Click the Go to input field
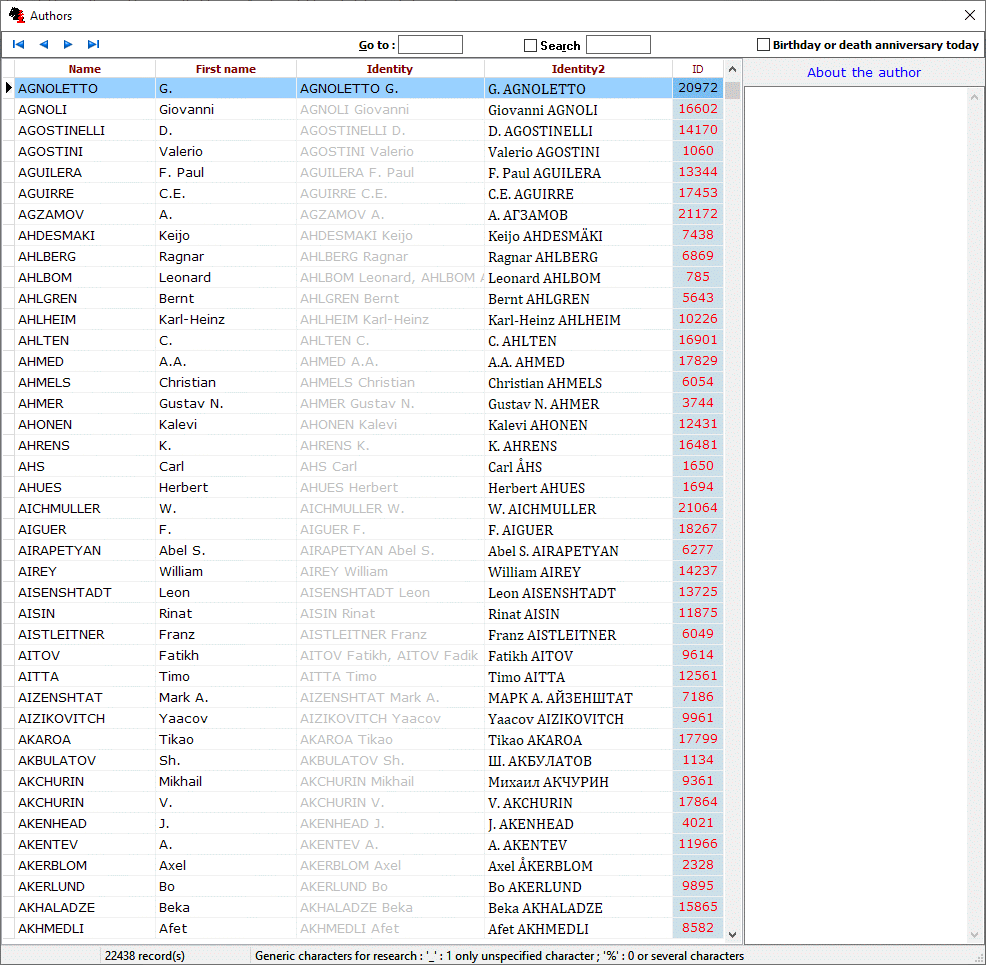The height and width of the screenshot is (965, 986). click(430, 45)
